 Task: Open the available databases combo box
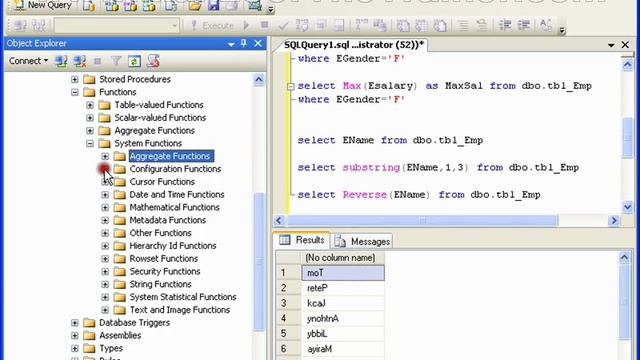(x=117, y=26)
